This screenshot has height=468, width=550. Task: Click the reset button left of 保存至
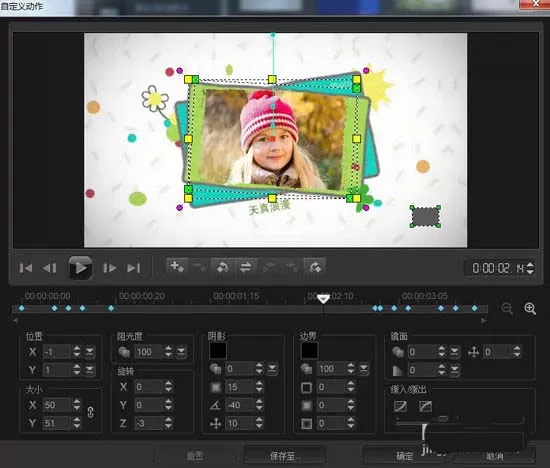coord(195,455)
